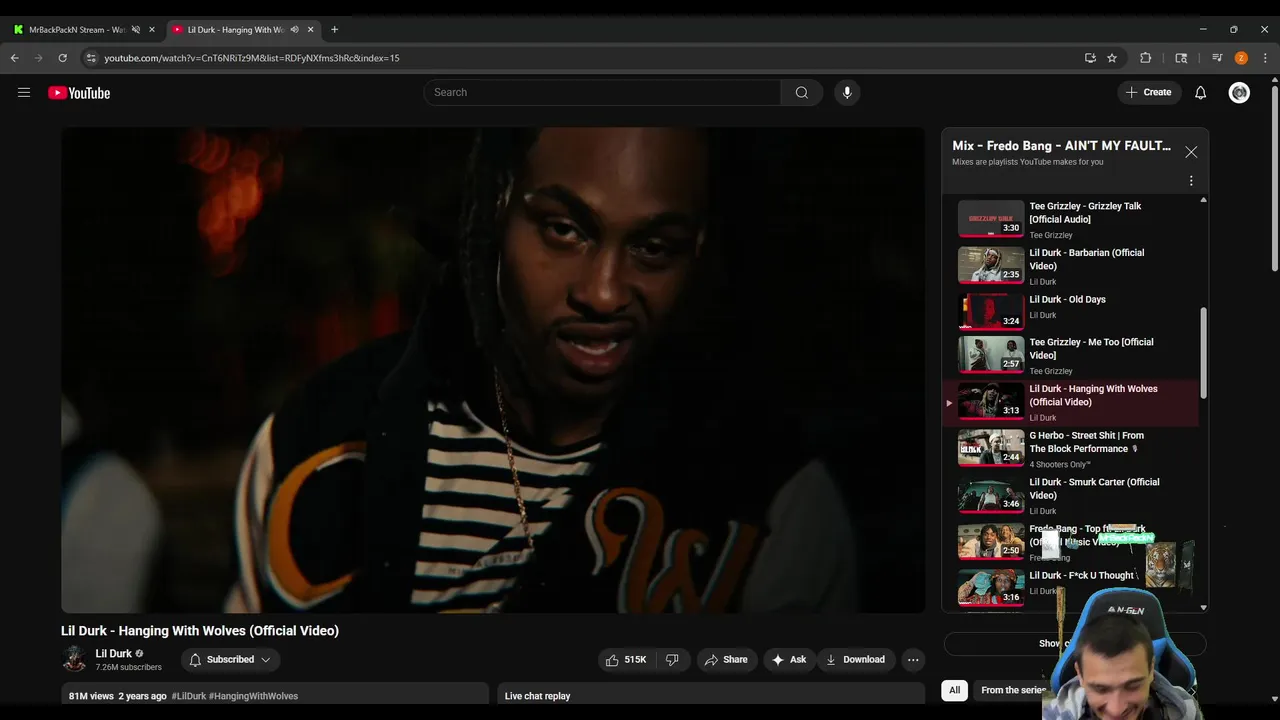Reload the page

tap(62, 58)
